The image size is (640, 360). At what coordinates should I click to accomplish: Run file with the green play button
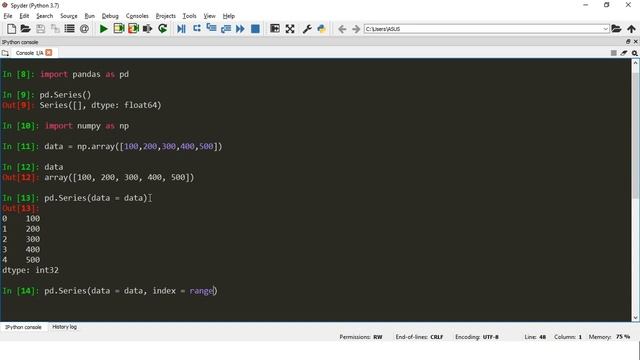104,29
